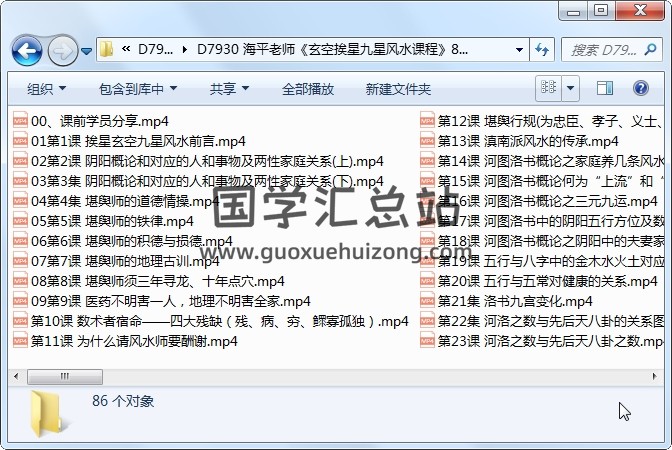The width and height of the screenshot is (672, 450).
Task: Click the blue Back navigation arrow
Action: (27, 51)
